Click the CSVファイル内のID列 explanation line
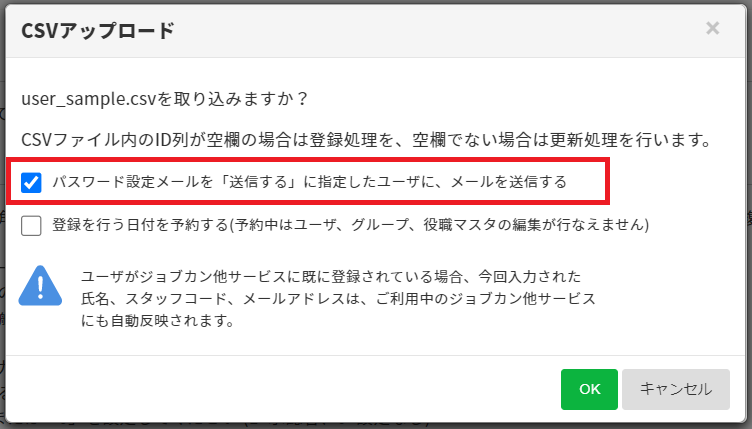This screenshot has width=752, height=429. pos(366,140)
